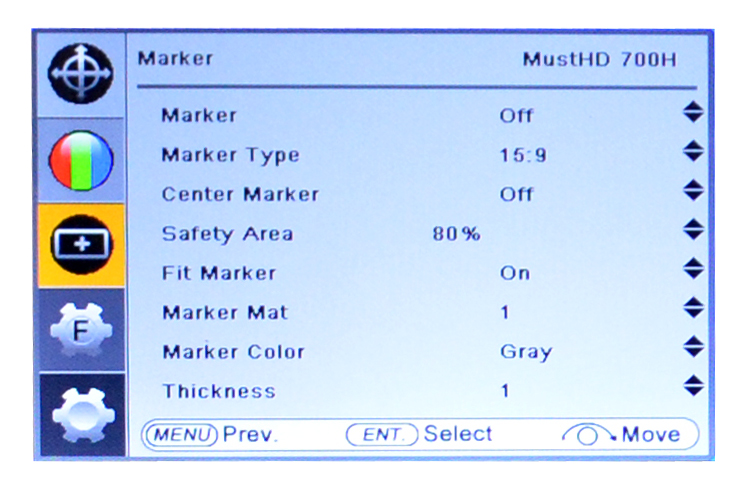The image size is (749, 489).
Task: Adjust Marker Mat value with arrows
Action: pyautogui.click(x=694, y=311)
